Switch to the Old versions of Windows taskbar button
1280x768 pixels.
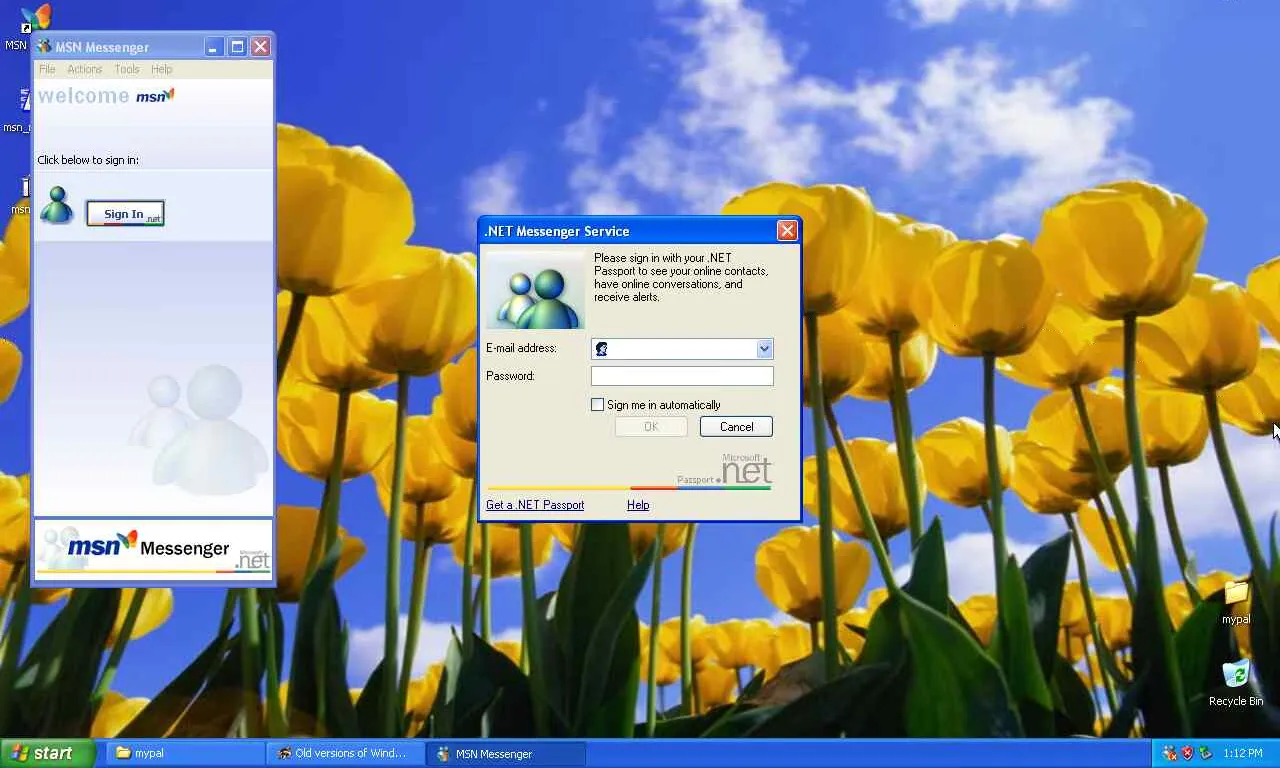point(345,753)
